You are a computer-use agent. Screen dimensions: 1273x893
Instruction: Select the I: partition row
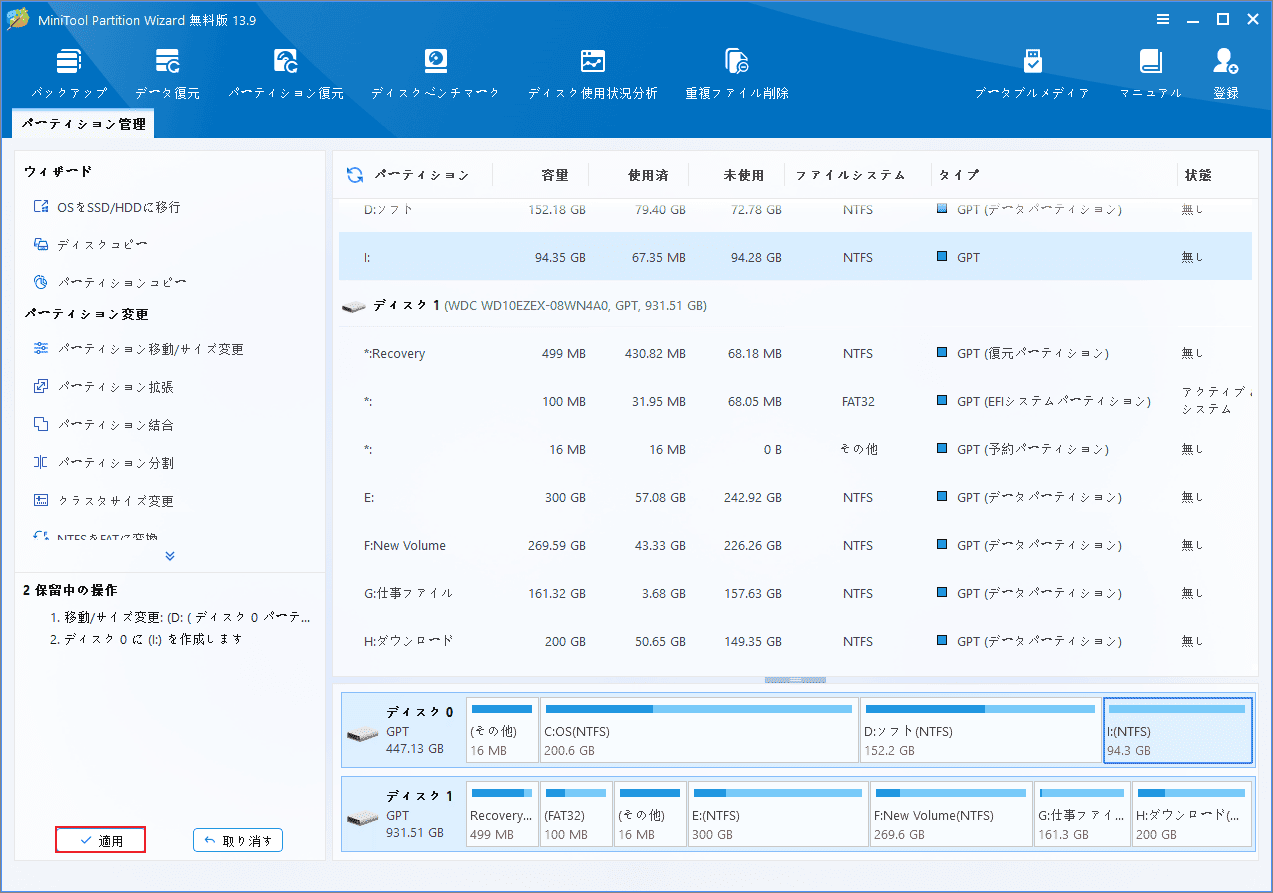tap(795, 257)
